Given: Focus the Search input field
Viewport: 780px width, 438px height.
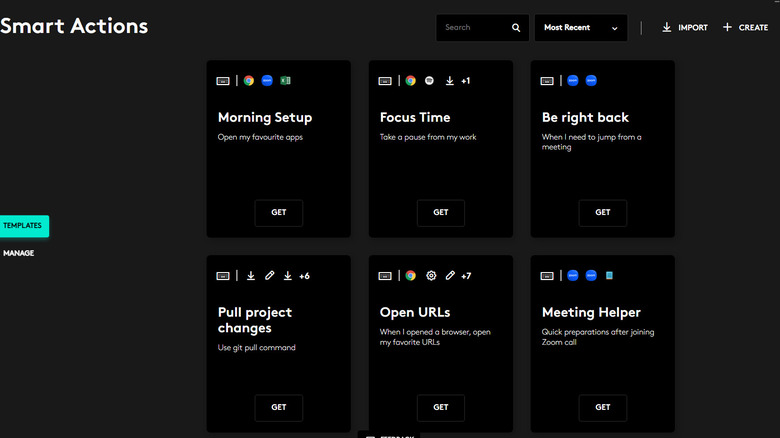Looking at the screenshot, I should coord(472,28).
